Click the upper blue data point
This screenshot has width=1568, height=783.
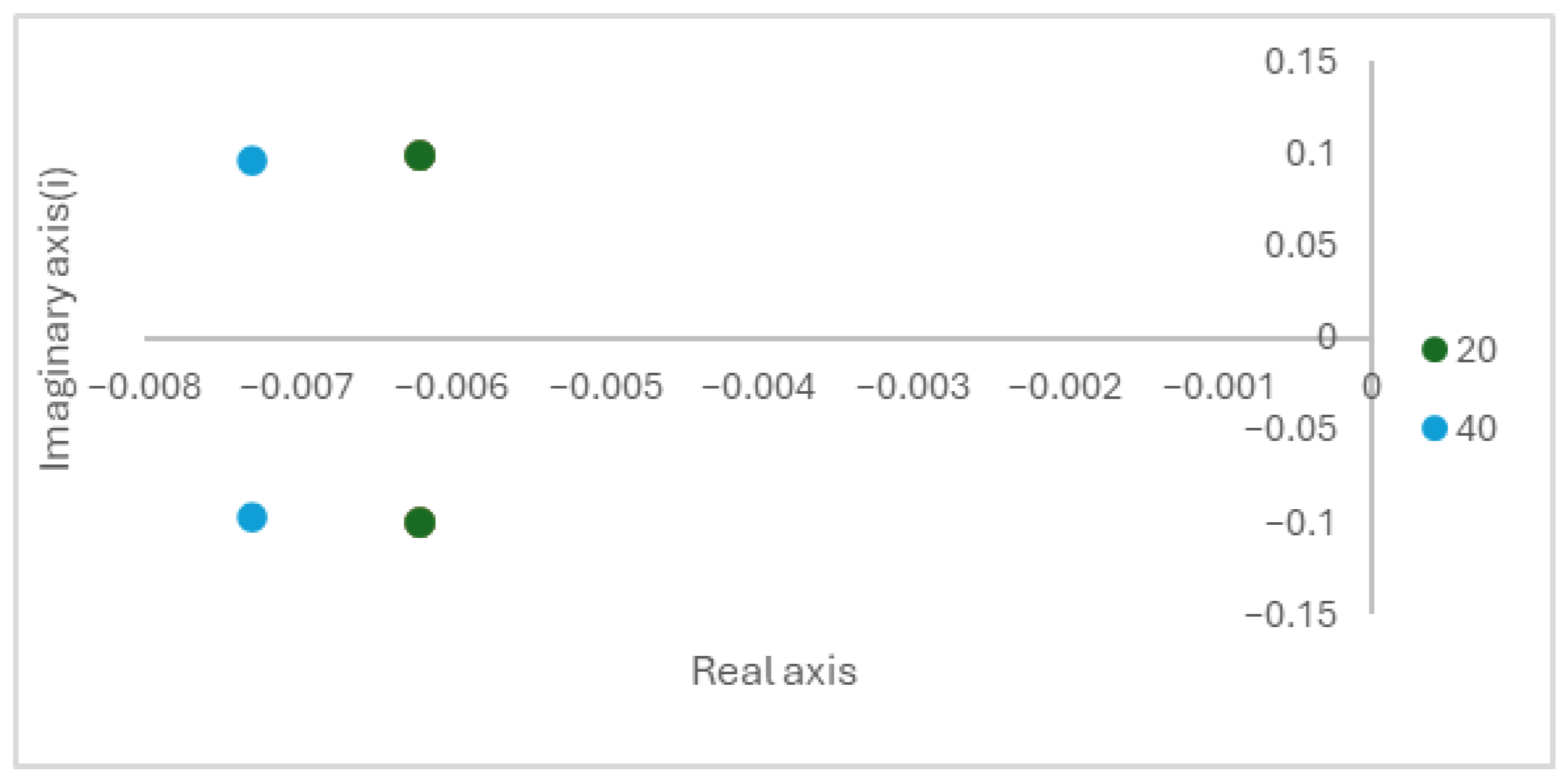tap(252, 161)
